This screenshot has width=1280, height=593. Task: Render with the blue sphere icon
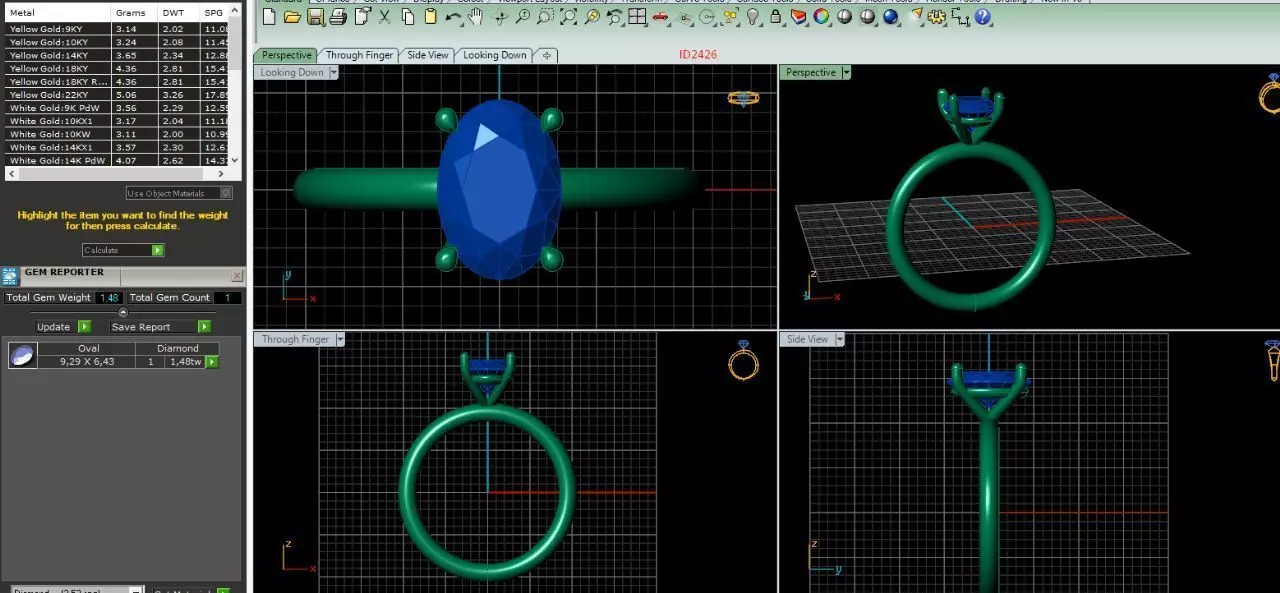[890, 17]
